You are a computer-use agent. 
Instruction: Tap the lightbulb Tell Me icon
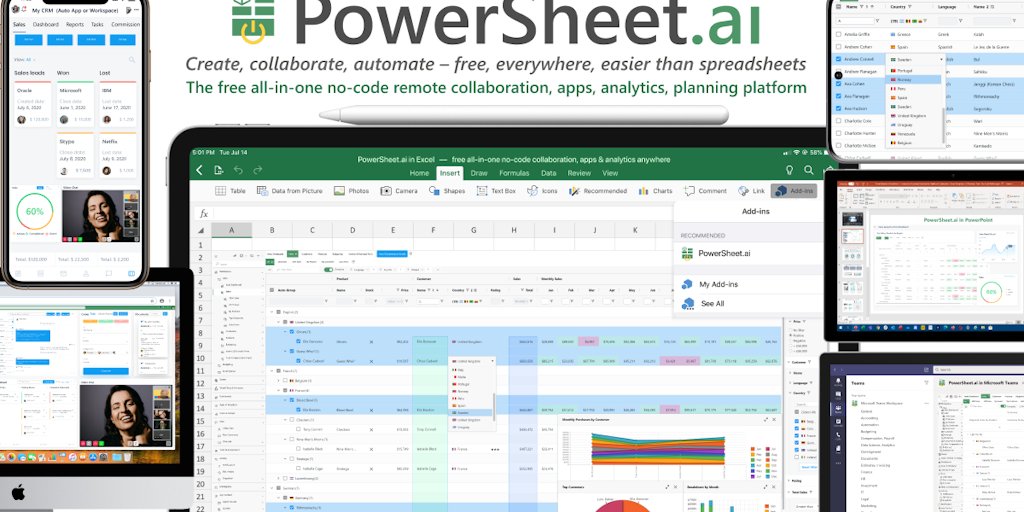pyautogui.click(x=789, y=170)
